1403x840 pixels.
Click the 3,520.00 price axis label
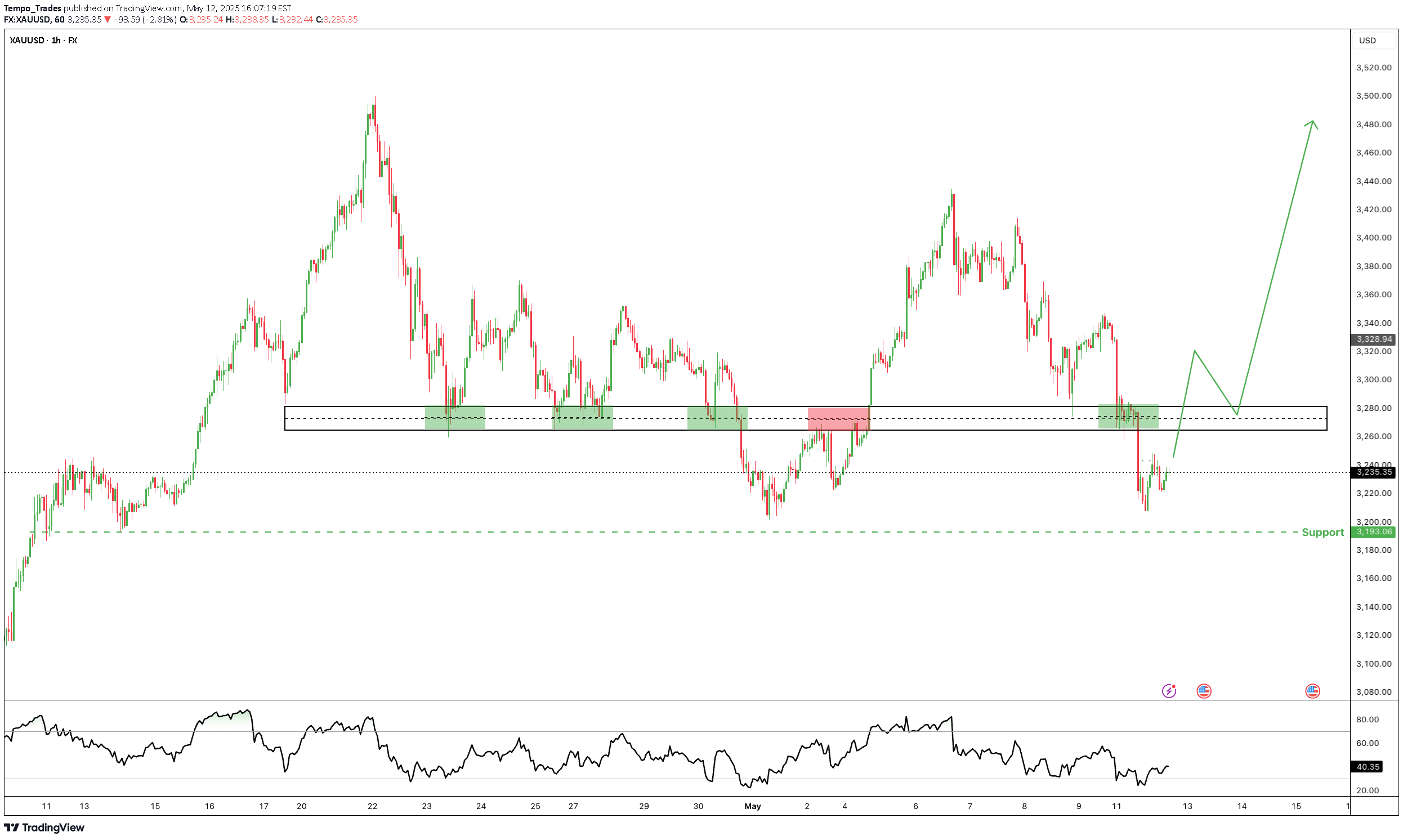(x=1374, y=68)
